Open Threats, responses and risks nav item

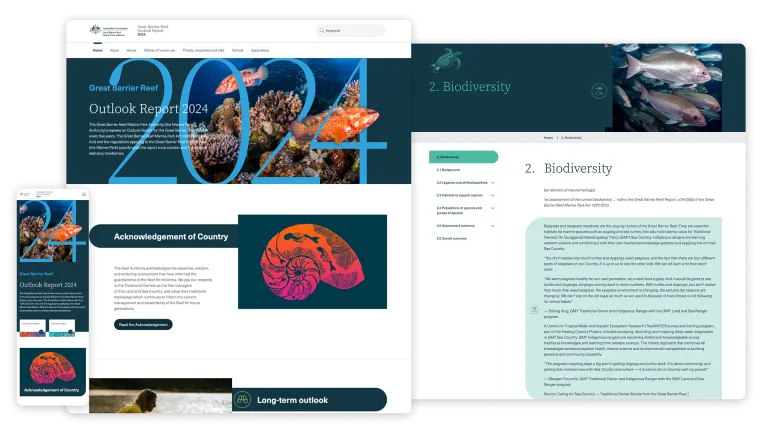click(203, 50)
